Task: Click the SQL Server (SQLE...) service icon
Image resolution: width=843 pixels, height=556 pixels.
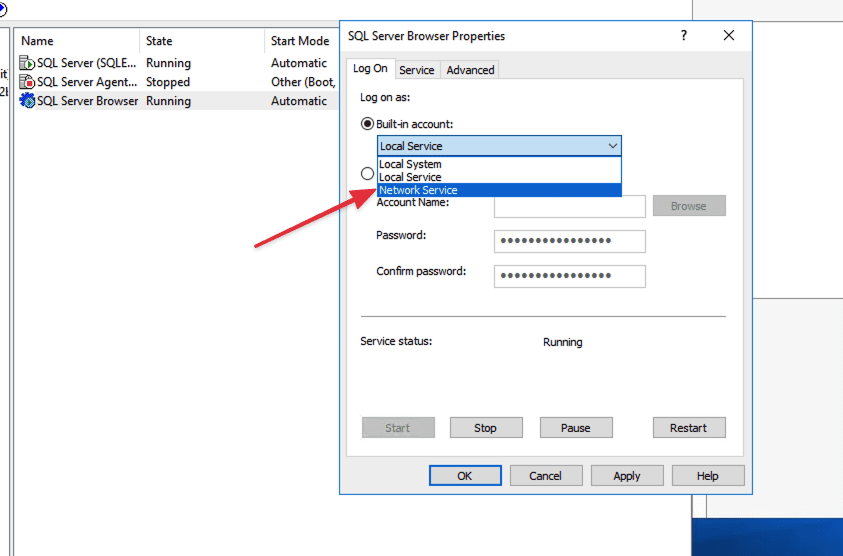Action: point(27,63)
